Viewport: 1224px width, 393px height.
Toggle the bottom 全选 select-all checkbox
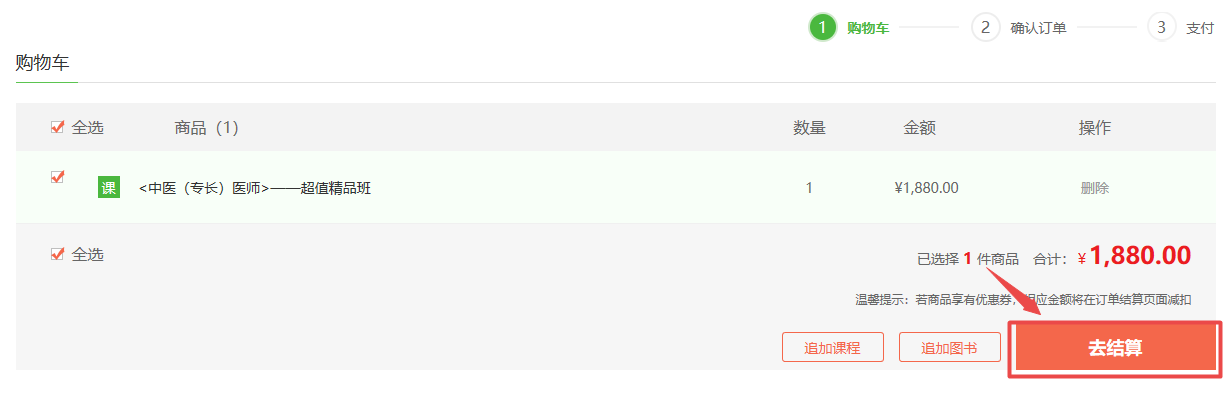[x=57, y=254]
